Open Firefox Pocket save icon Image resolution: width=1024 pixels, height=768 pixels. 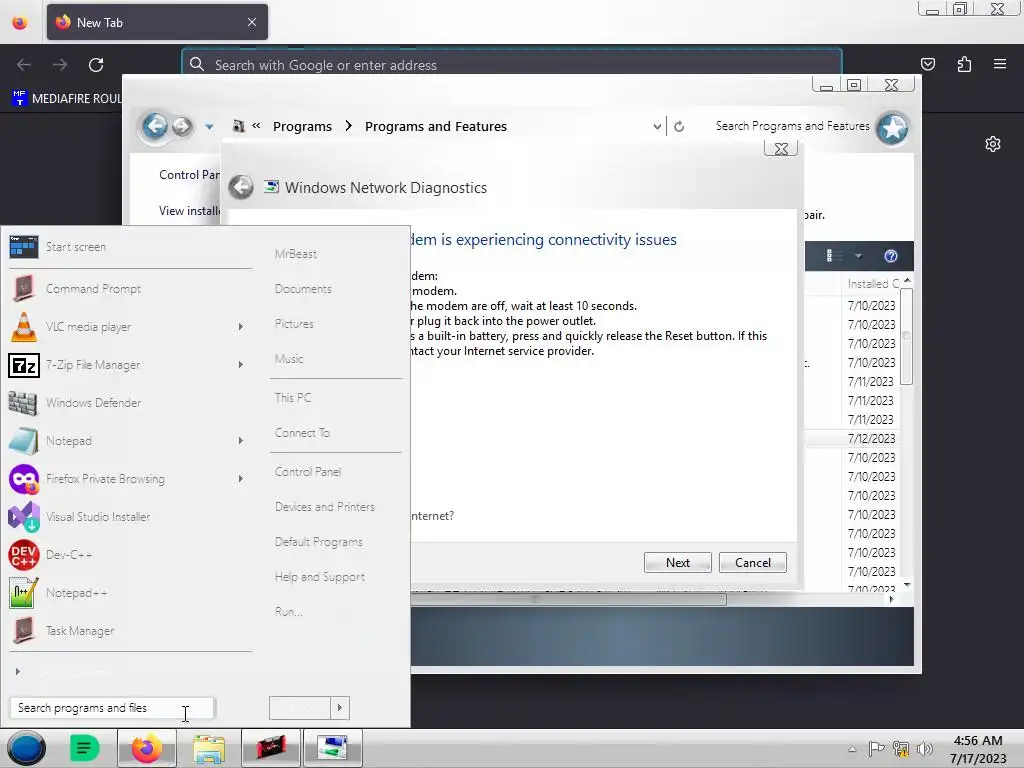[x=927, y=64]
